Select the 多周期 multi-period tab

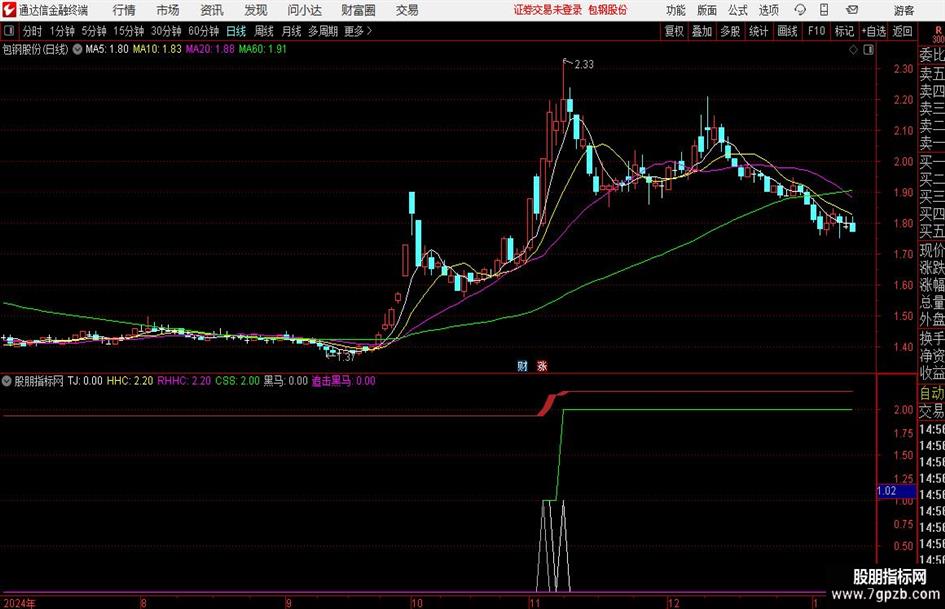point(323,31)
